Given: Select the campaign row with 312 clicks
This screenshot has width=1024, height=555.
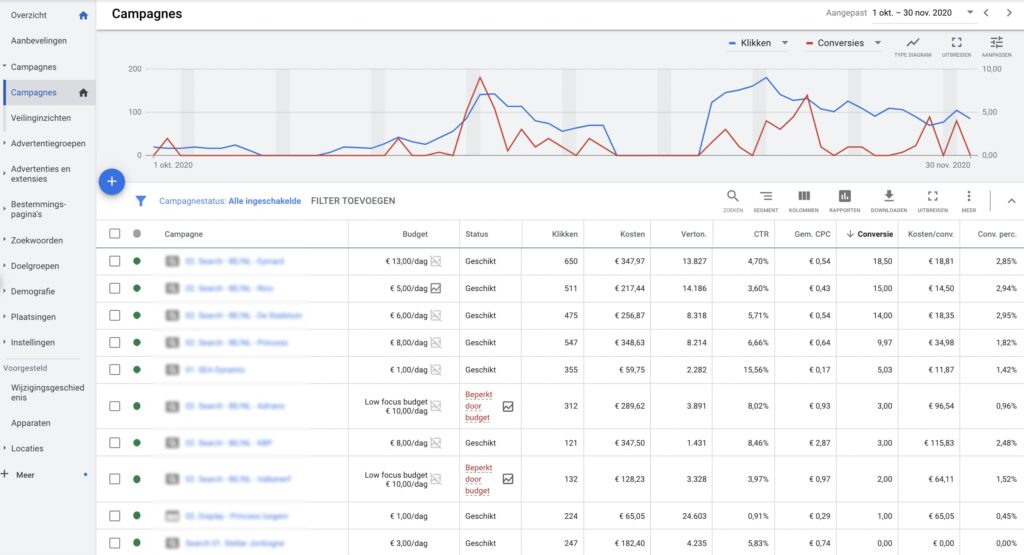Looking at the screenshot, I should pos(114,406).
